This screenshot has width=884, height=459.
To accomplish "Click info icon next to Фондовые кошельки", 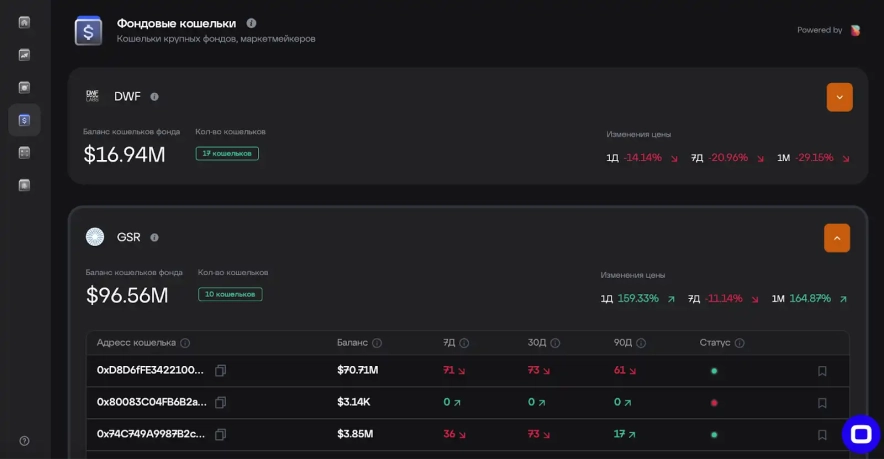I will coord(252,23).
